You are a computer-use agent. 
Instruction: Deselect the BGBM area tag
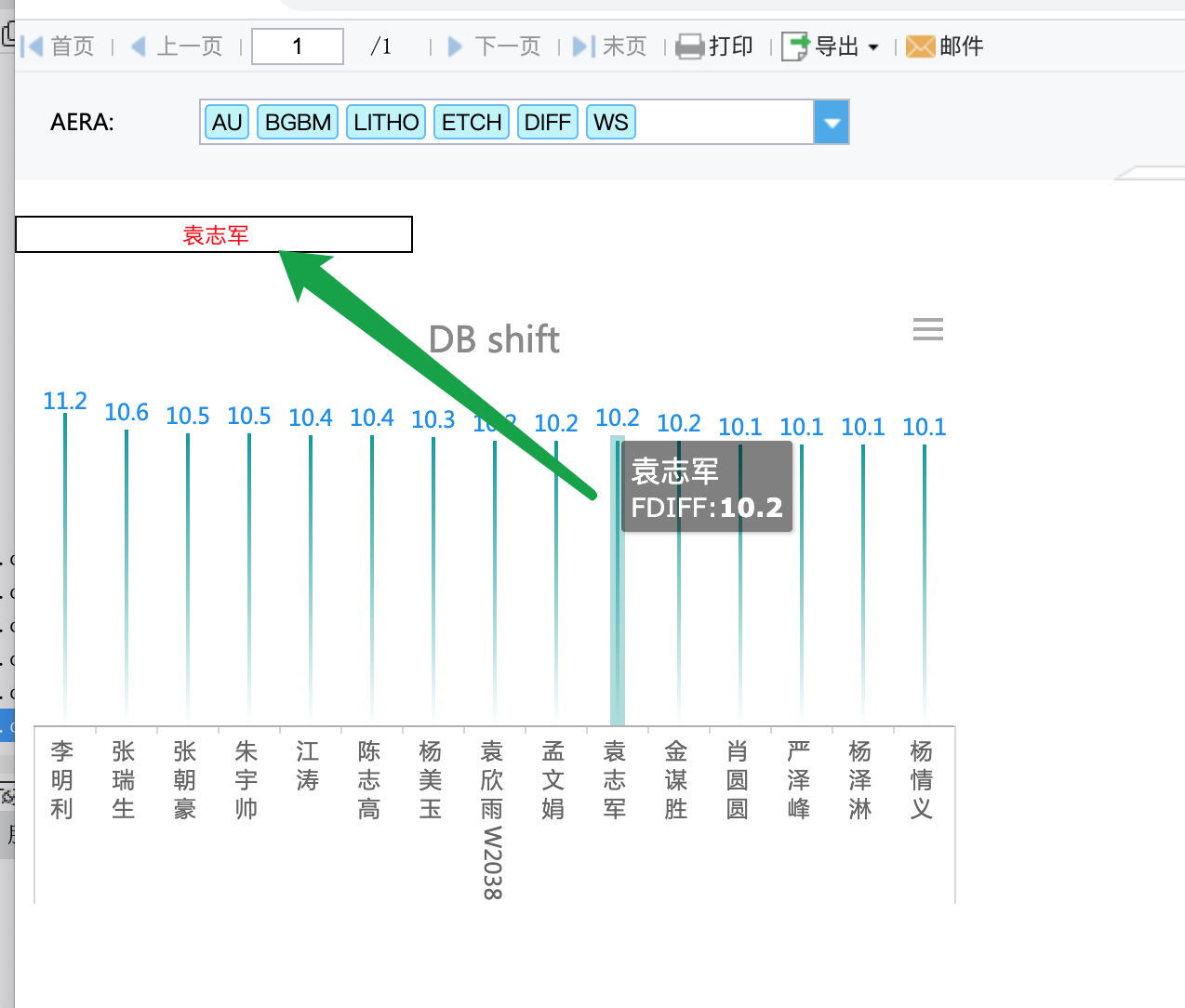coord(298,122)
